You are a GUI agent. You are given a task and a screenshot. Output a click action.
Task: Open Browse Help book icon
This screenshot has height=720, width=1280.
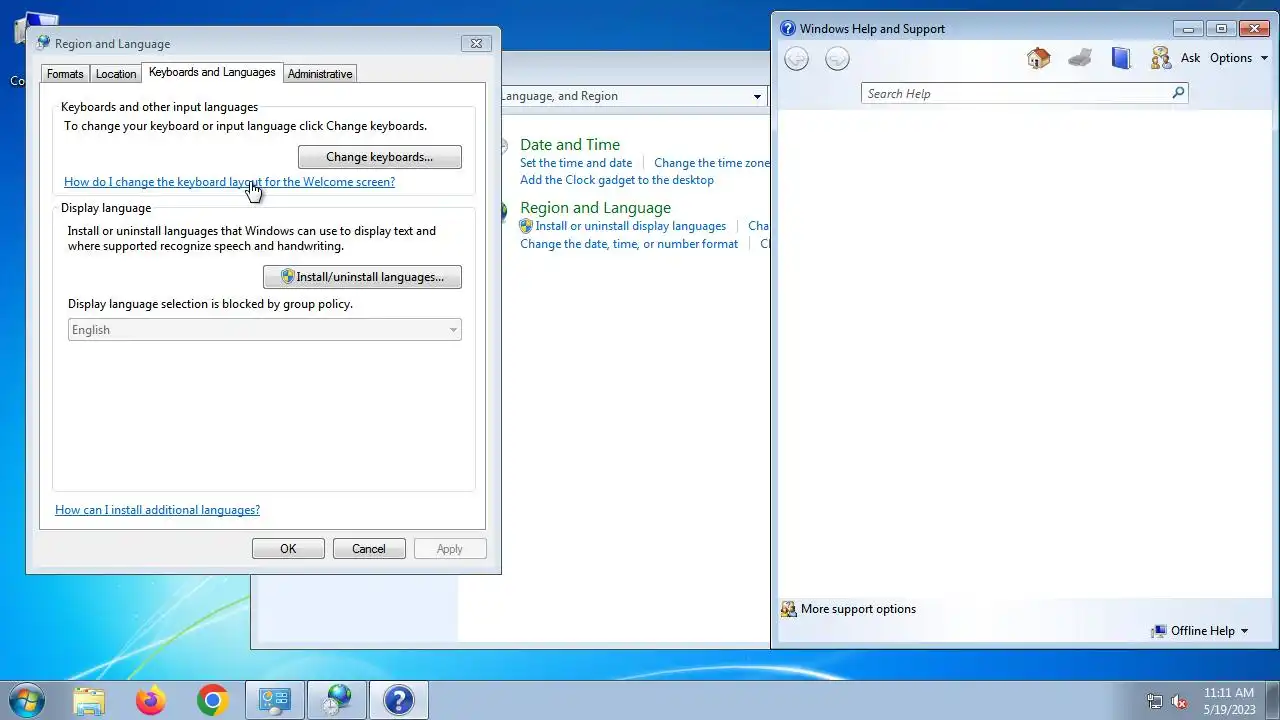[1120, 58]
